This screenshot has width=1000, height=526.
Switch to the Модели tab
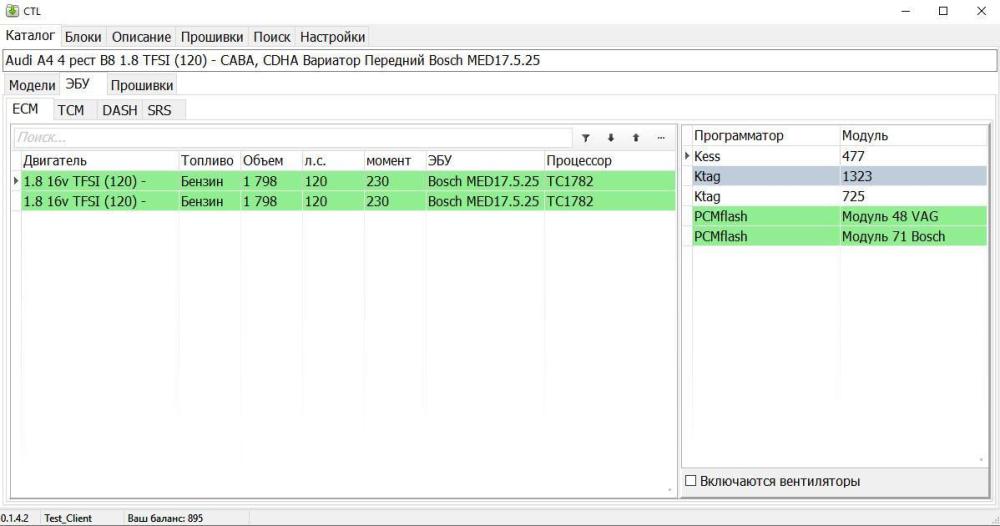click(31, 85)
